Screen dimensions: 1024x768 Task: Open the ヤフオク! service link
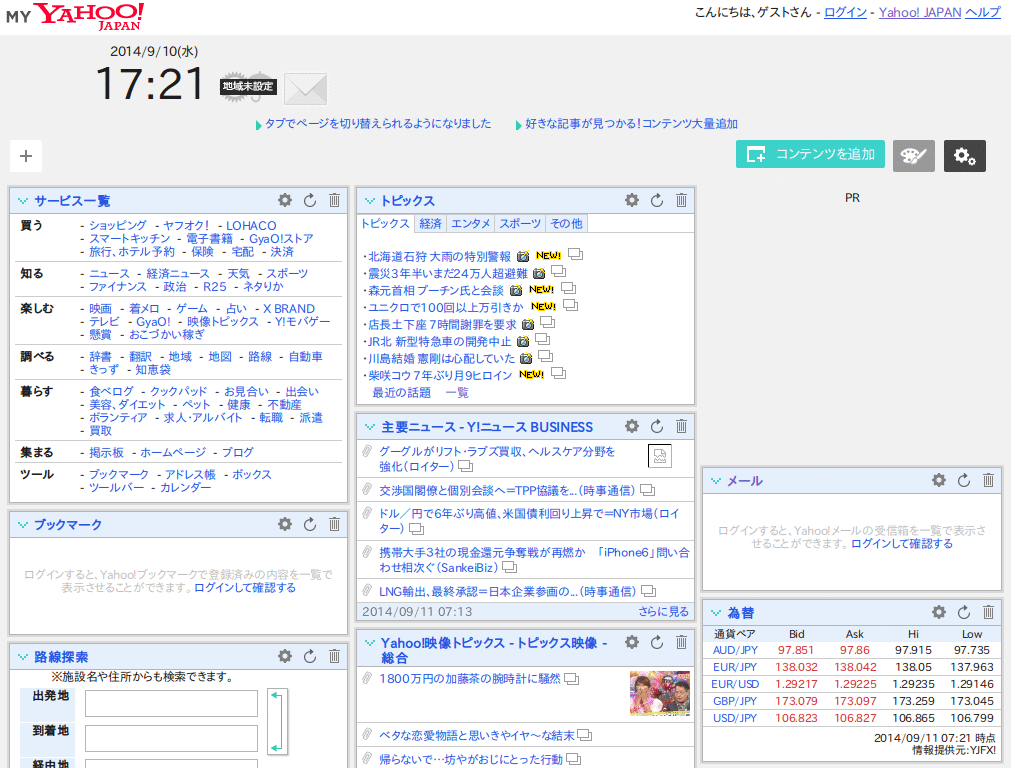(186, 225)
